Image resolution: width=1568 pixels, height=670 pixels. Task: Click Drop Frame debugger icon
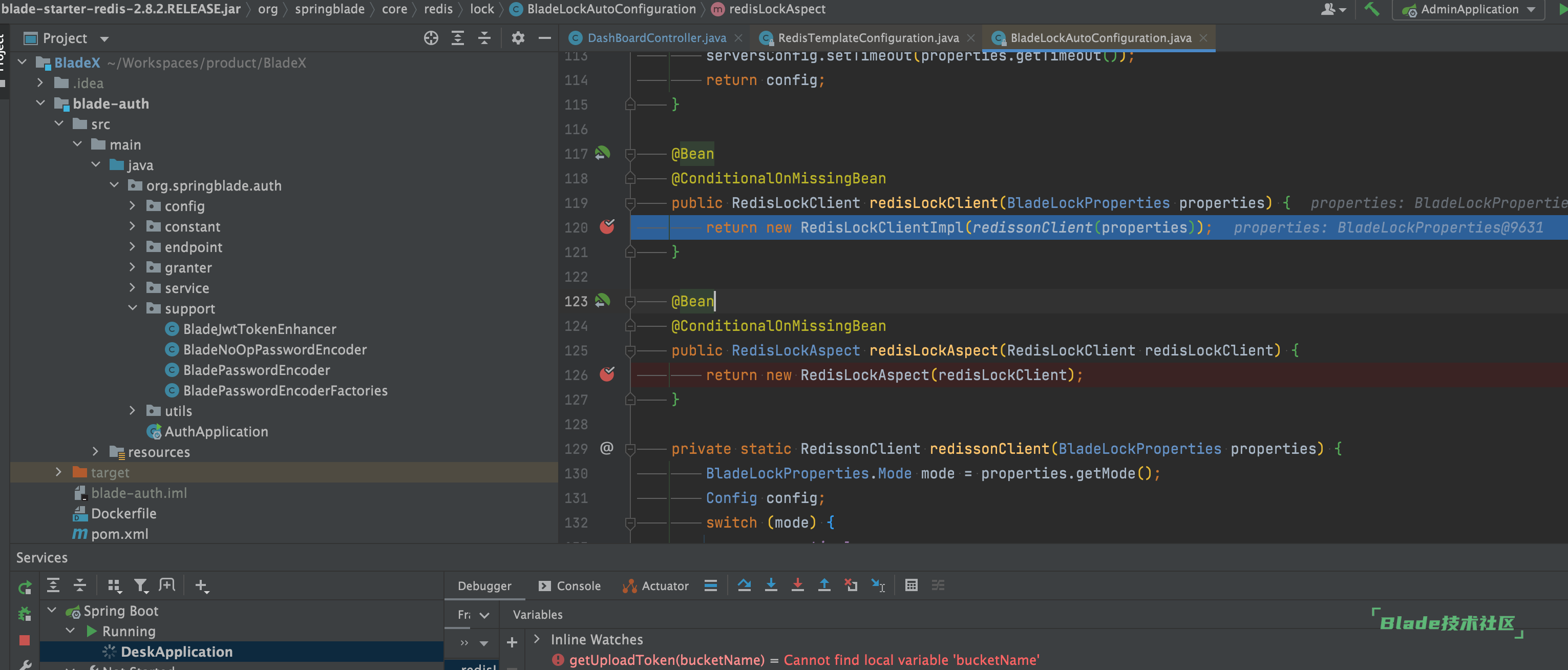click(851, 585)
